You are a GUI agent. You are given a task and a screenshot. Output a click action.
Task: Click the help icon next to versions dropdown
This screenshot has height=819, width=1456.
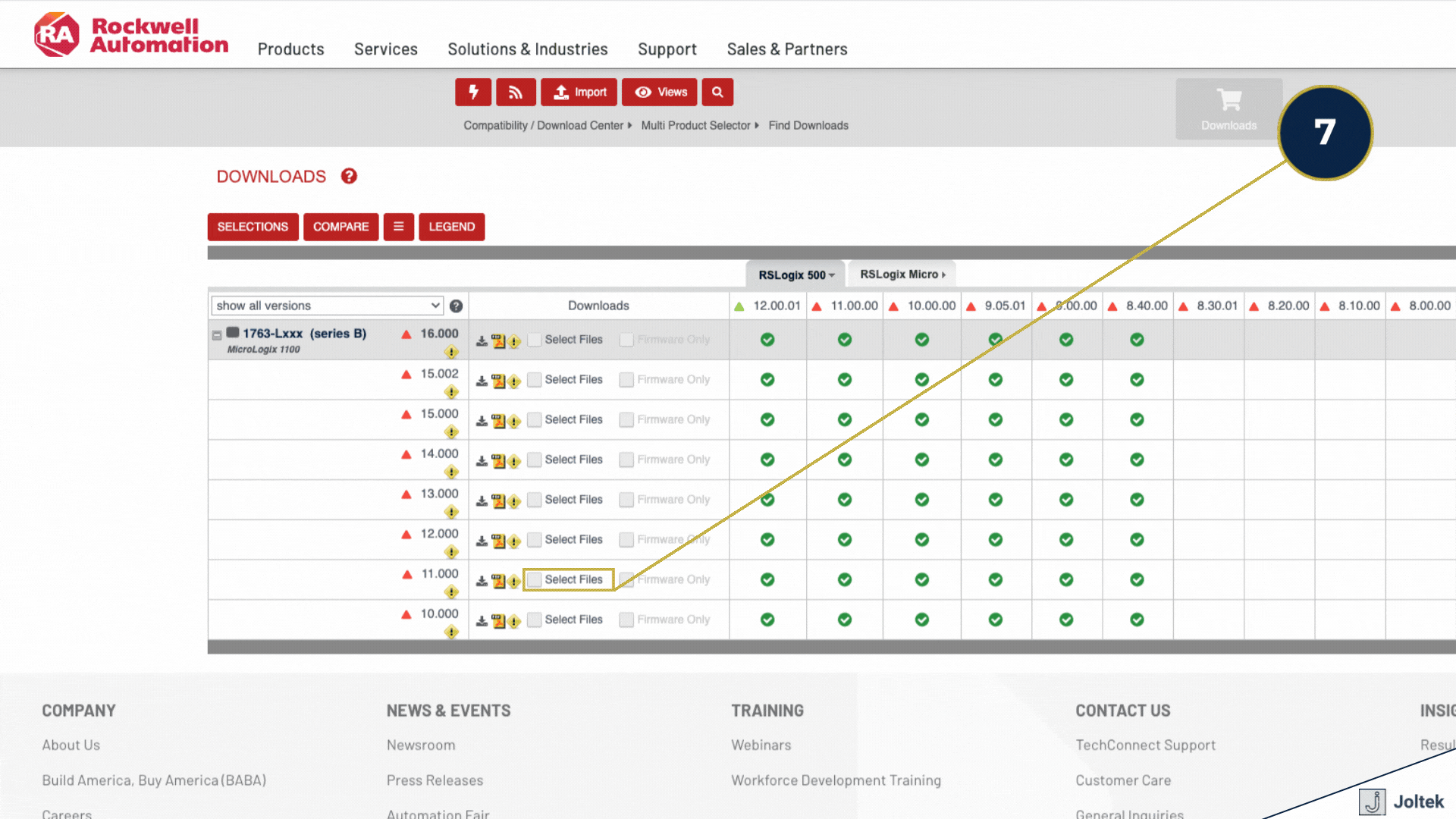456,306
